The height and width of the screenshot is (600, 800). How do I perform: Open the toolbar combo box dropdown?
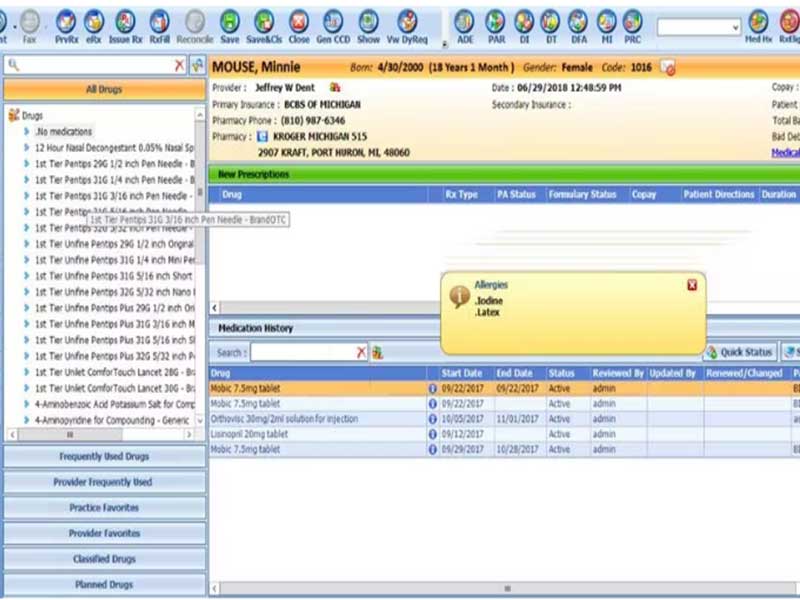(735, 27)
